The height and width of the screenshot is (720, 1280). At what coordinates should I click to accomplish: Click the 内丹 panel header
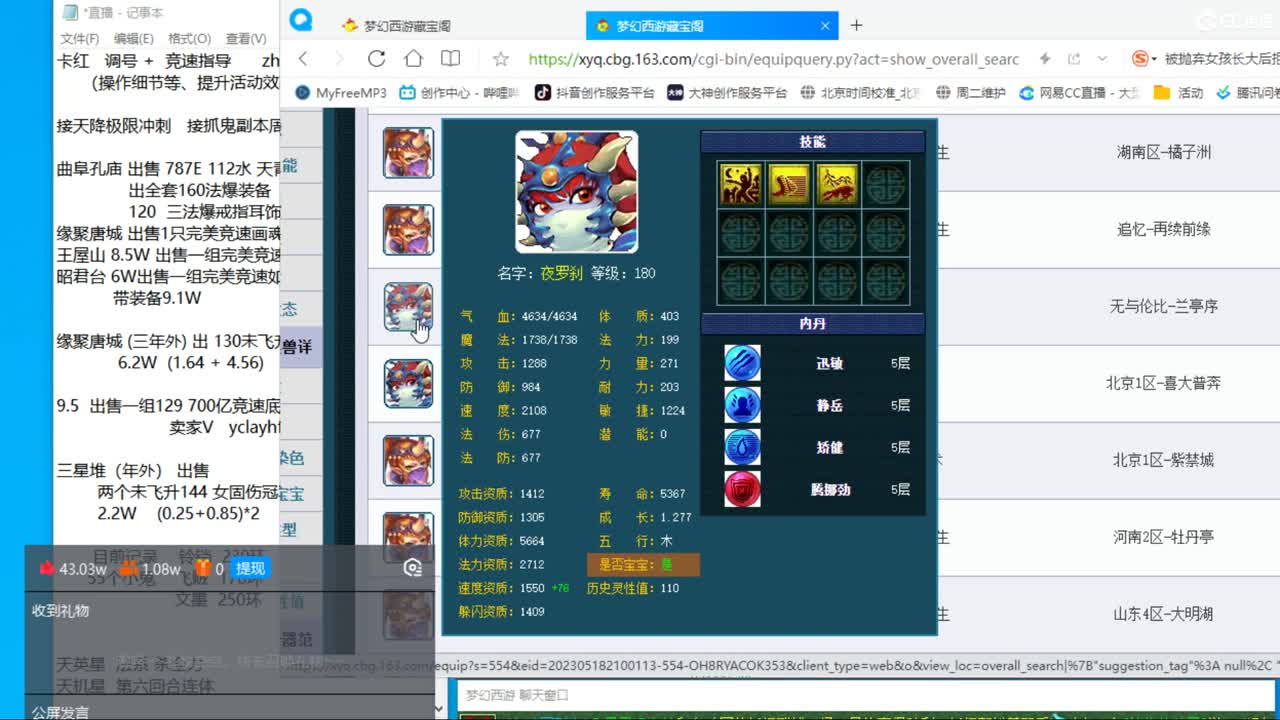click(x=812, y=324)
